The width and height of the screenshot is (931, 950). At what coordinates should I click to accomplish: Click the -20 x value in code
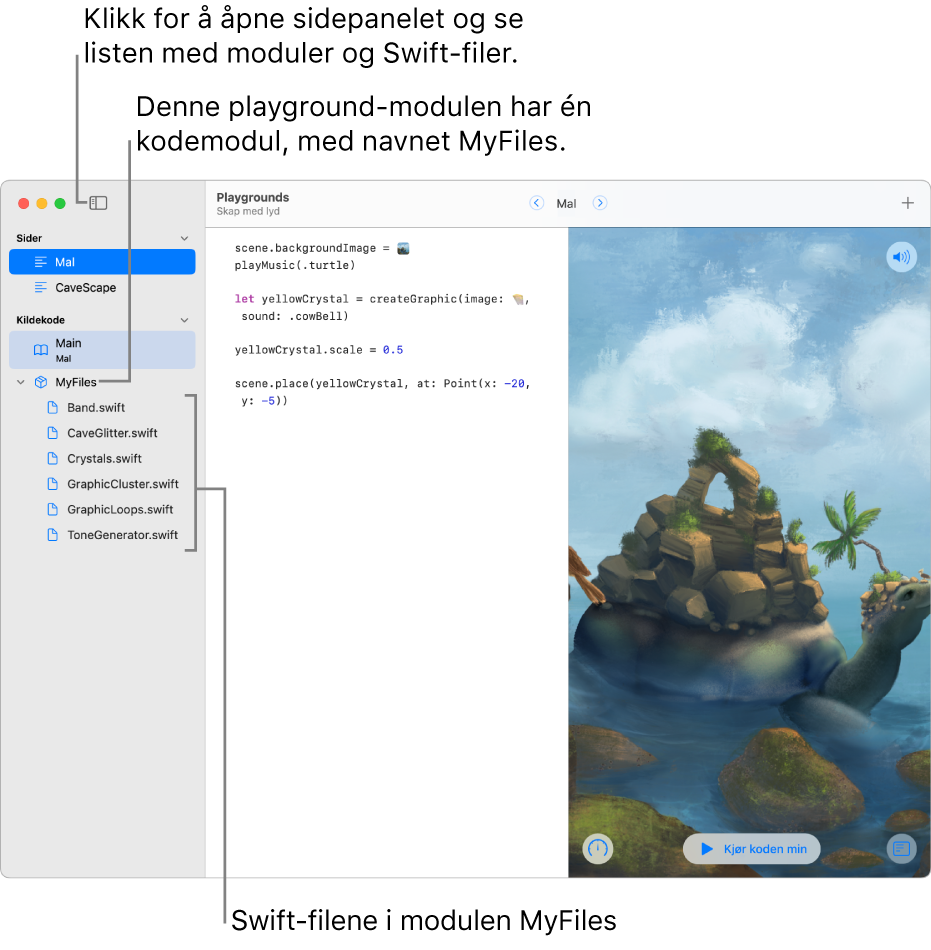click(514, 384)
